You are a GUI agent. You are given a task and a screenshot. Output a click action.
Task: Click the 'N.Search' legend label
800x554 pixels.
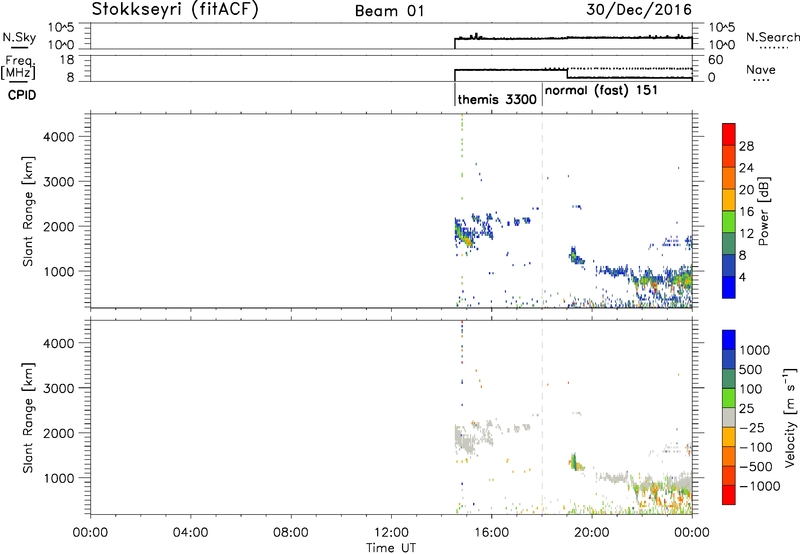pyautogui.click(x=772, y=38)
